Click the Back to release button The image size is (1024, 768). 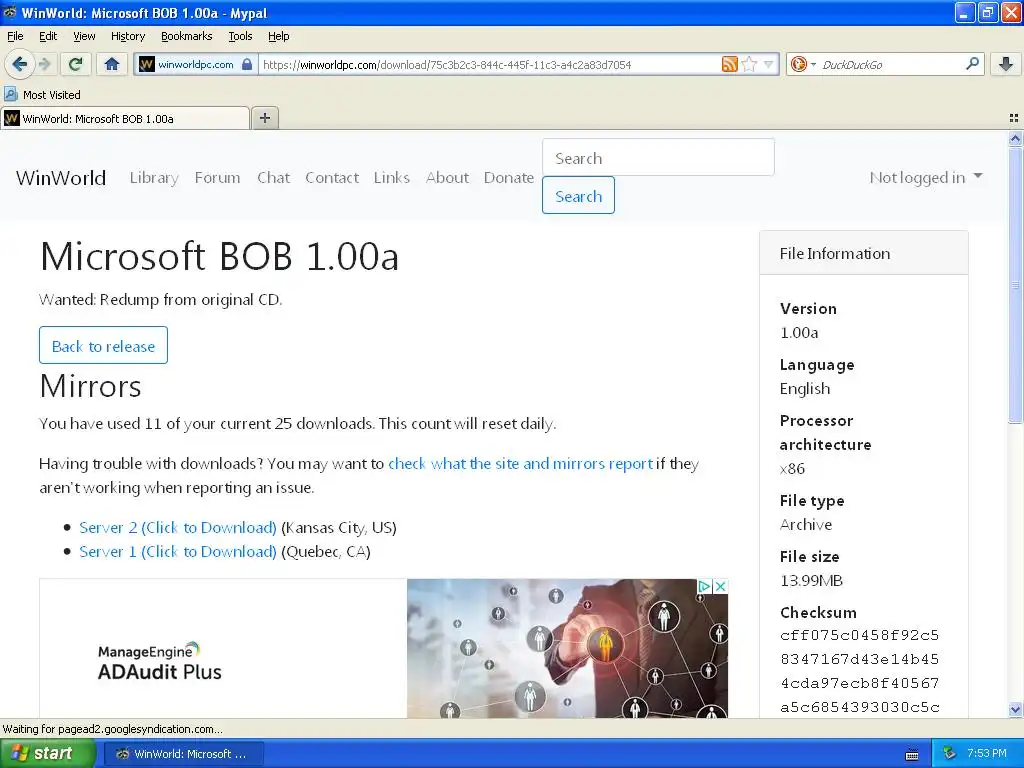click(x=103, y=345)
